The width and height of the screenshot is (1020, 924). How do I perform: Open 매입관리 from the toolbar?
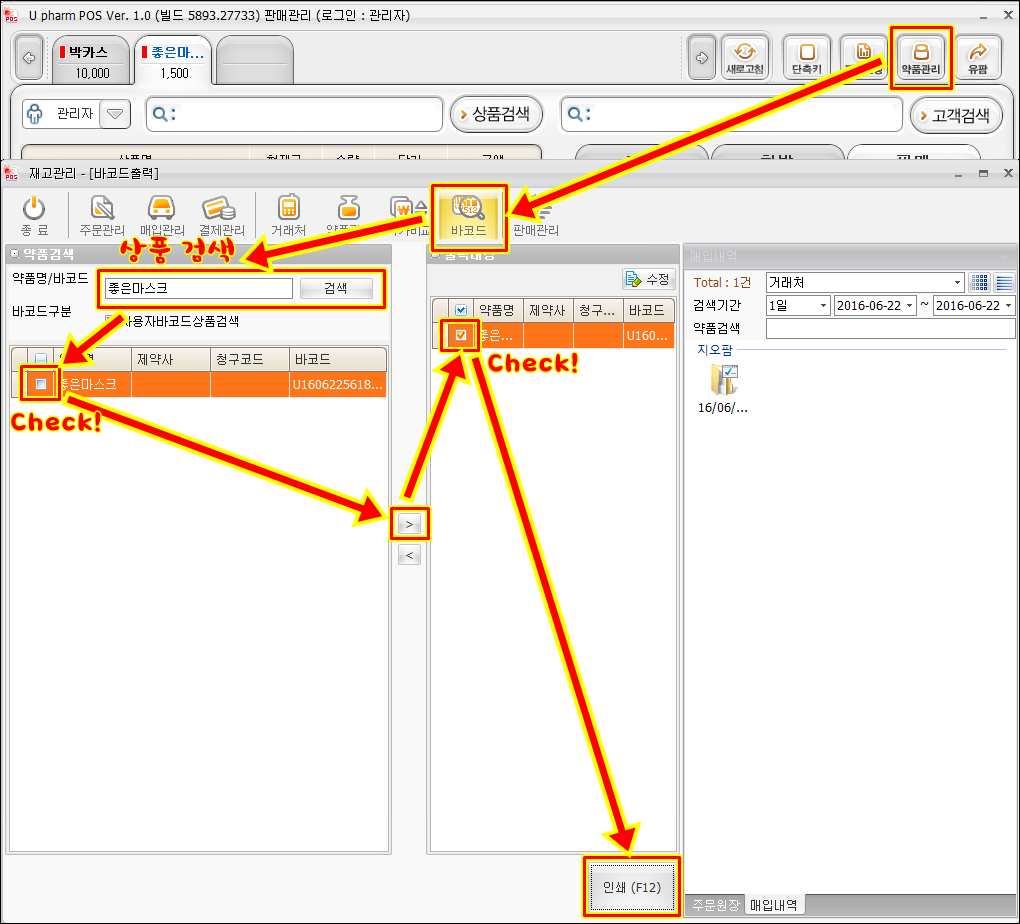162,214
